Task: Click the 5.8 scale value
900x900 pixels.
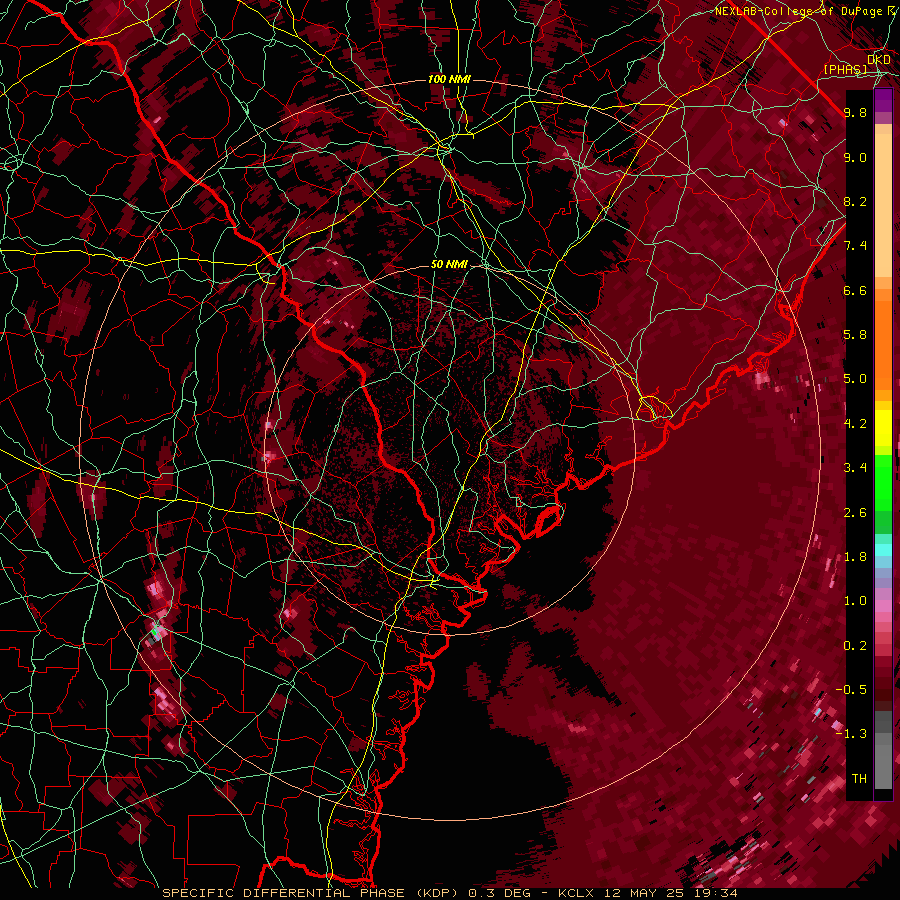Action: (855, 335)
